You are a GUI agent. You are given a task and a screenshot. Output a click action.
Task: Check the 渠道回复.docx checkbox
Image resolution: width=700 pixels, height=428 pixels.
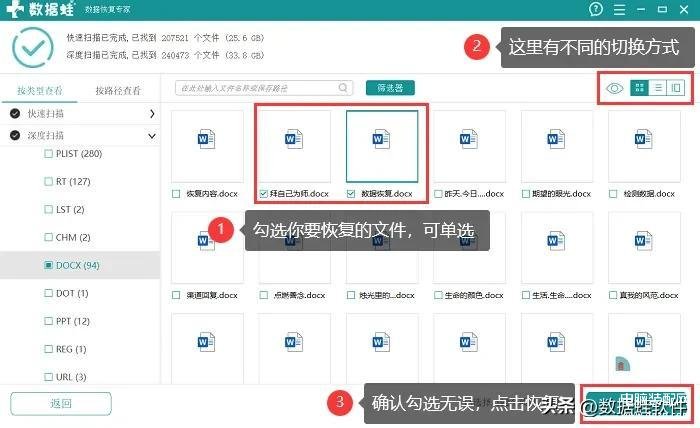point(176,295)
